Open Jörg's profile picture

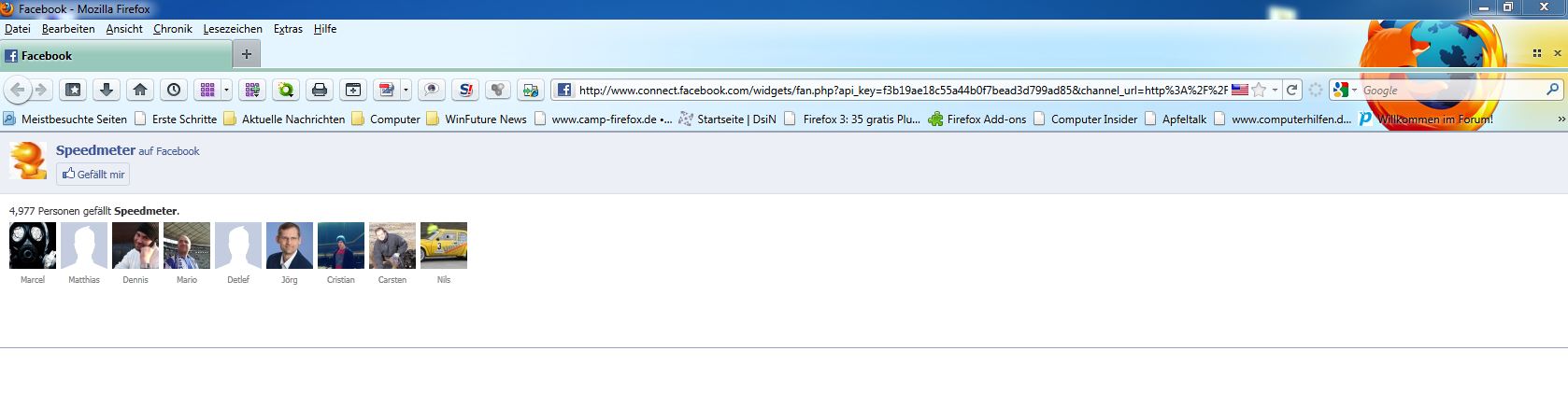(x=290, y=246)
